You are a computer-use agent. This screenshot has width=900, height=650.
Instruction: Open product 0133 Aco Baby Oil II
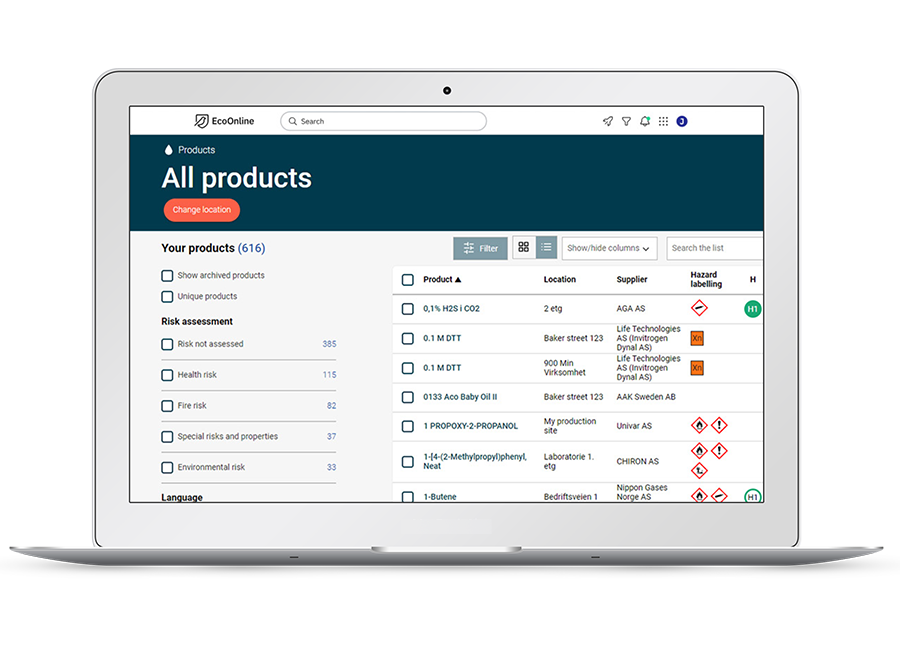coord(460,397)
